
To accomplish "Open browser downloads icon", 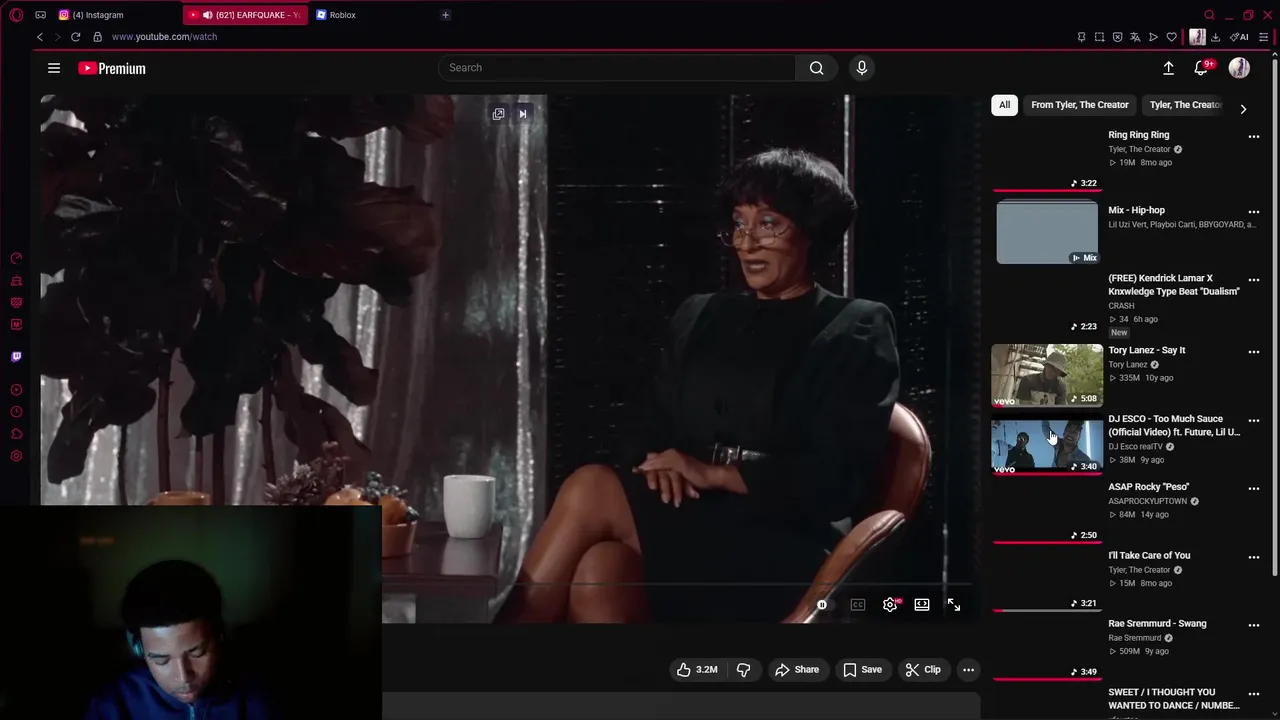I will (x=1215, y=37).
